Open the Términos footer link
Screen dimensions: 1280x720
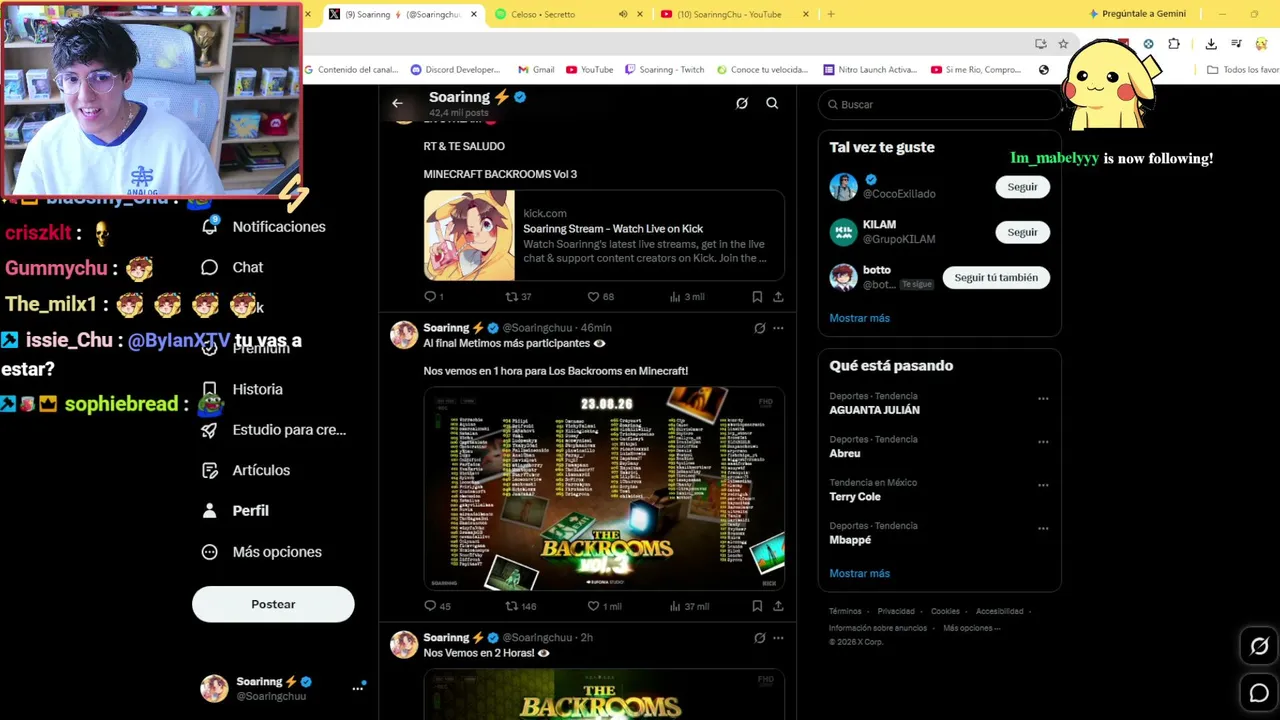(x=845, y=611)
